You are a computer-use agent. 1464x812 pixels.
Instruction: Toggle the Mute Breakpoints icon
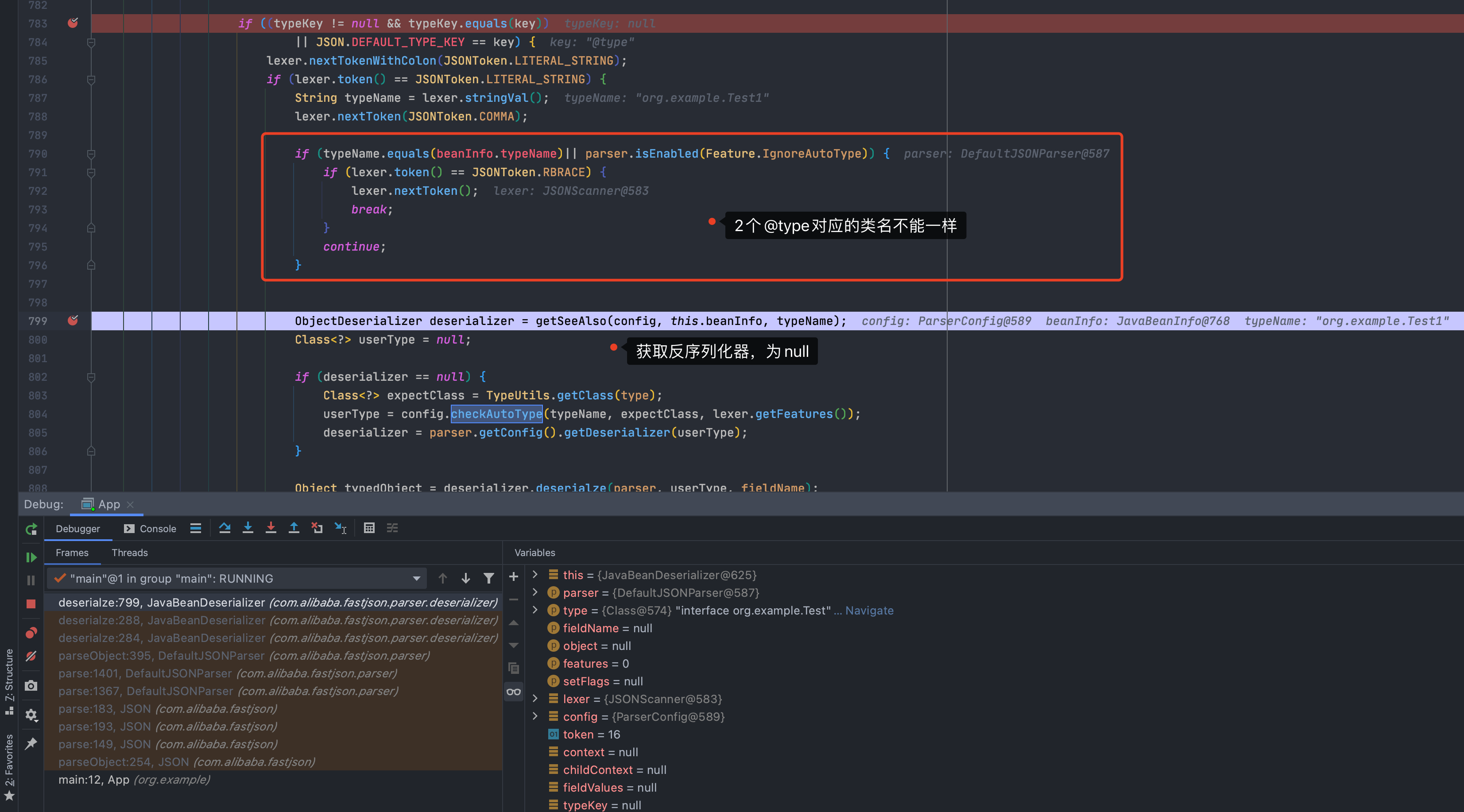(x=31, y=656)
